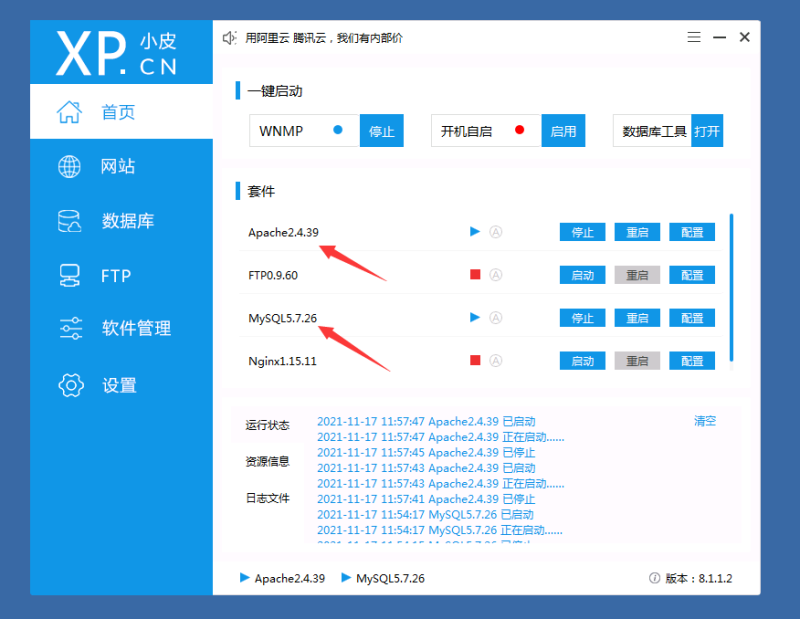The image size is (800, 619).
Task: Switch to the 运行状态 tab
Action: coord(267,425)
